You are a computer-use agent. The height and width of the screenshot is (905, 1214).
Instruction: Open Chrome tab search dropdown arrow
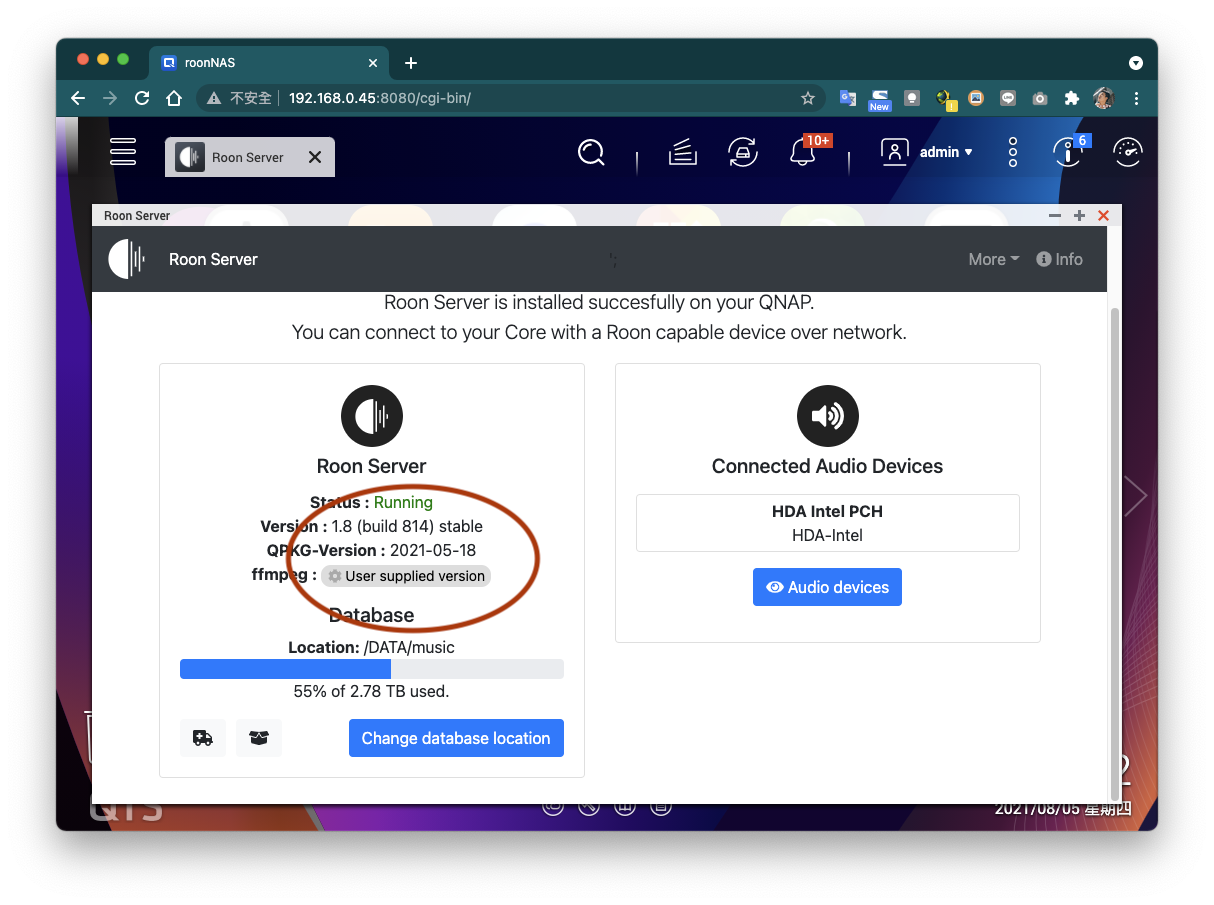(1136, 62)
